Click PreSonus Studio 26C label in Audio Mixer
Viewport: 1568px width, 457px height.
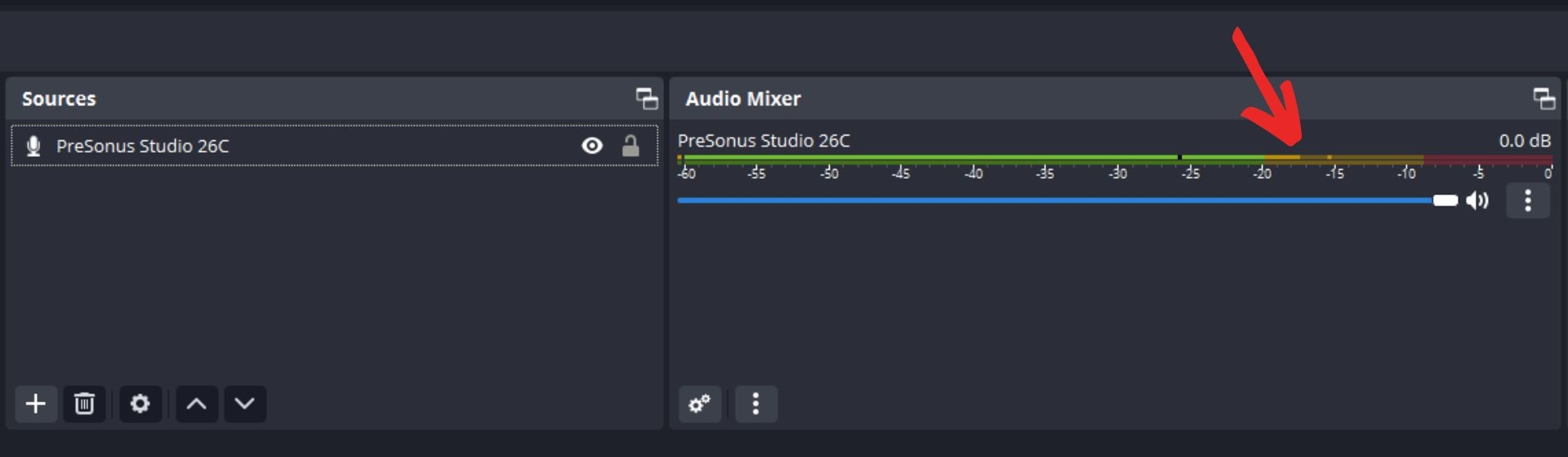point(764,140)
